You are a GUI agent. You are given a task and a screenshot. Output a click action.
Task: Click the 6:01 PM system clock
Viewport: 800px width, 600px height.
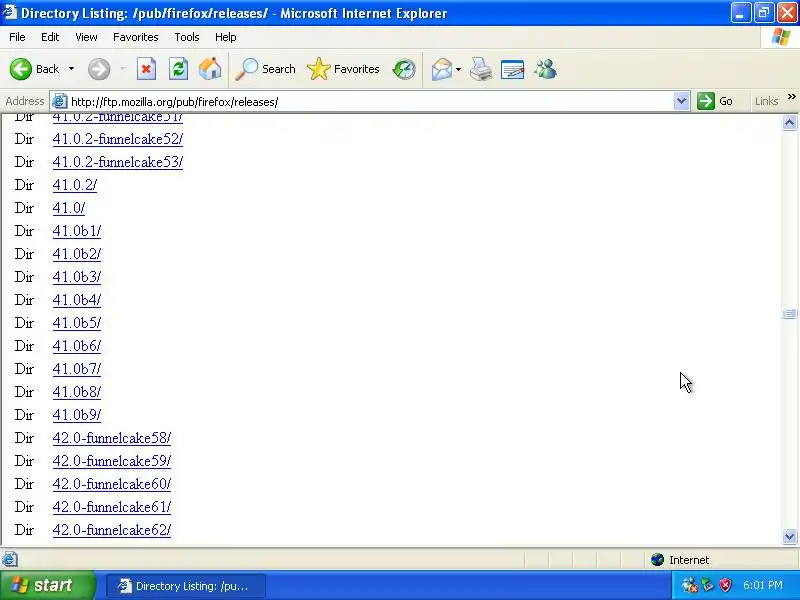tap(763, 585)
